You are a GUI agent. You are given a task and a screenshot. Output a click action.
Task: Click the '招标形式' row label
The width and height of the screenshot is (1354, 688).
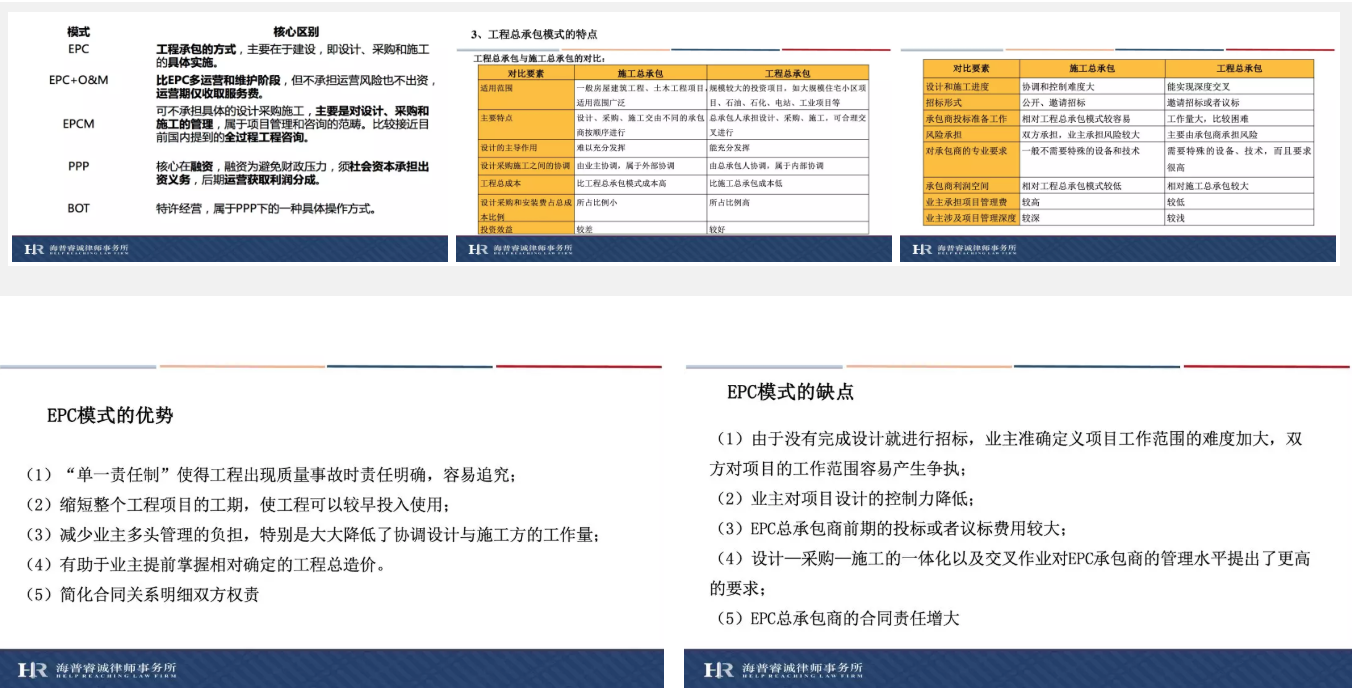[x=942, y=103]
